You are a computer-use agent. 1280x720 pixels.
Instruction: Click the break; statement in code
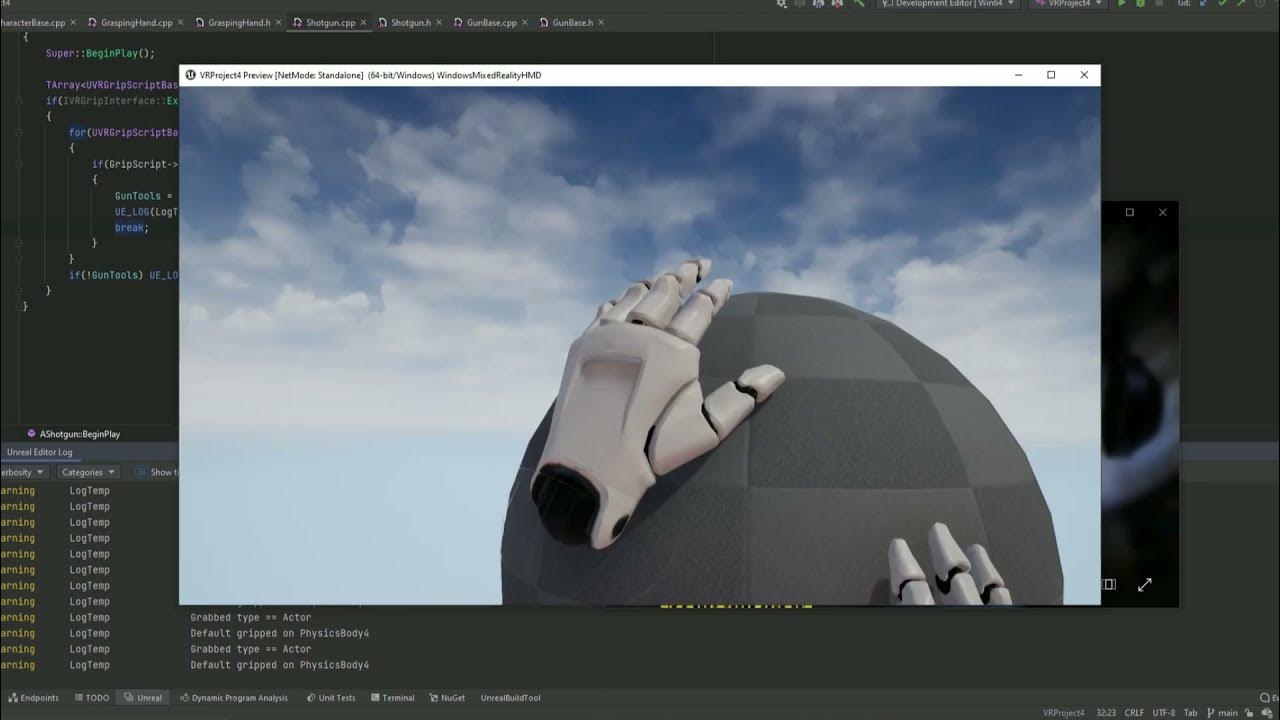click(132, 228)
